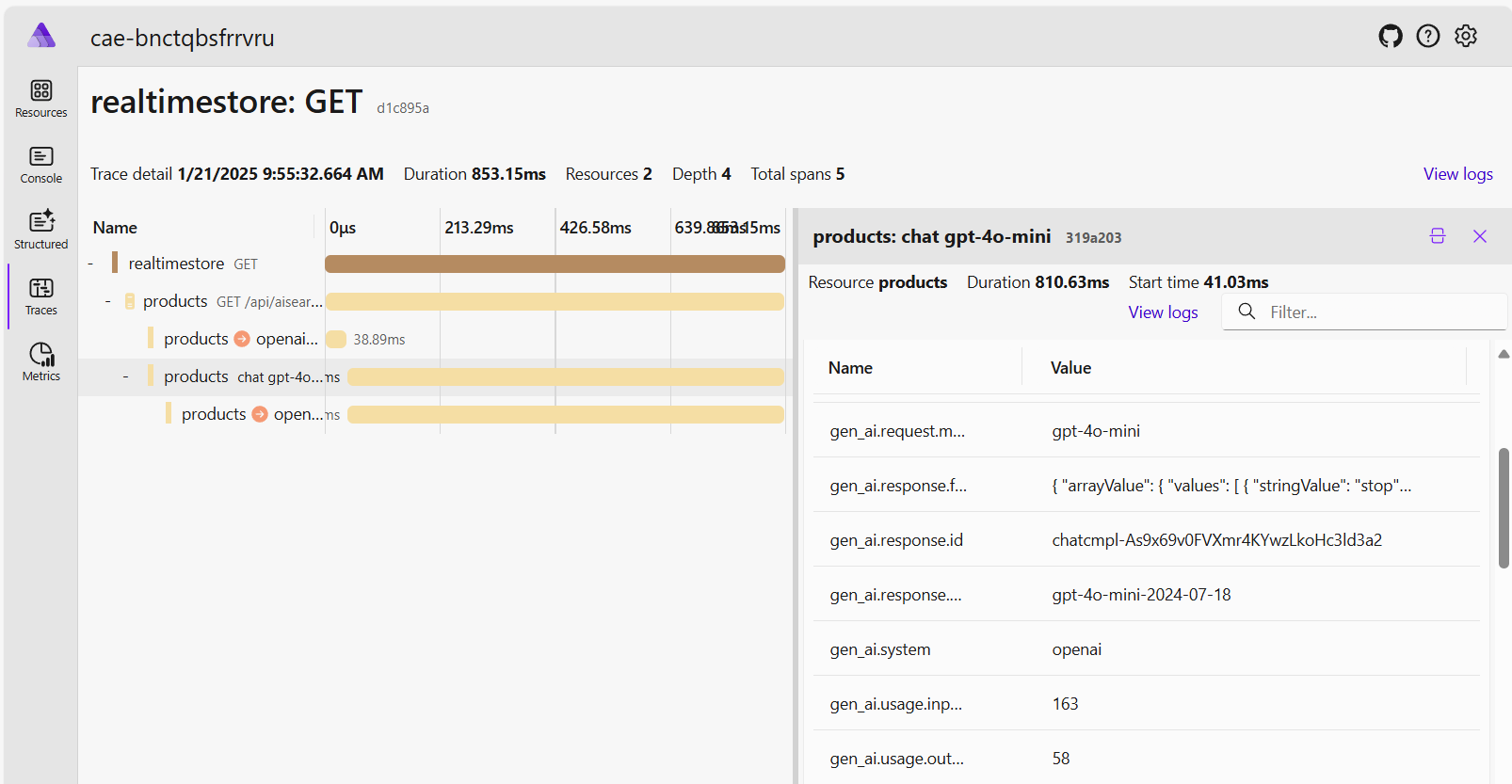Click View logs link in span details
Image resolution: width=1512 pixels, height=784 pixels.
pyautogui.click(x=1163, y=312)
